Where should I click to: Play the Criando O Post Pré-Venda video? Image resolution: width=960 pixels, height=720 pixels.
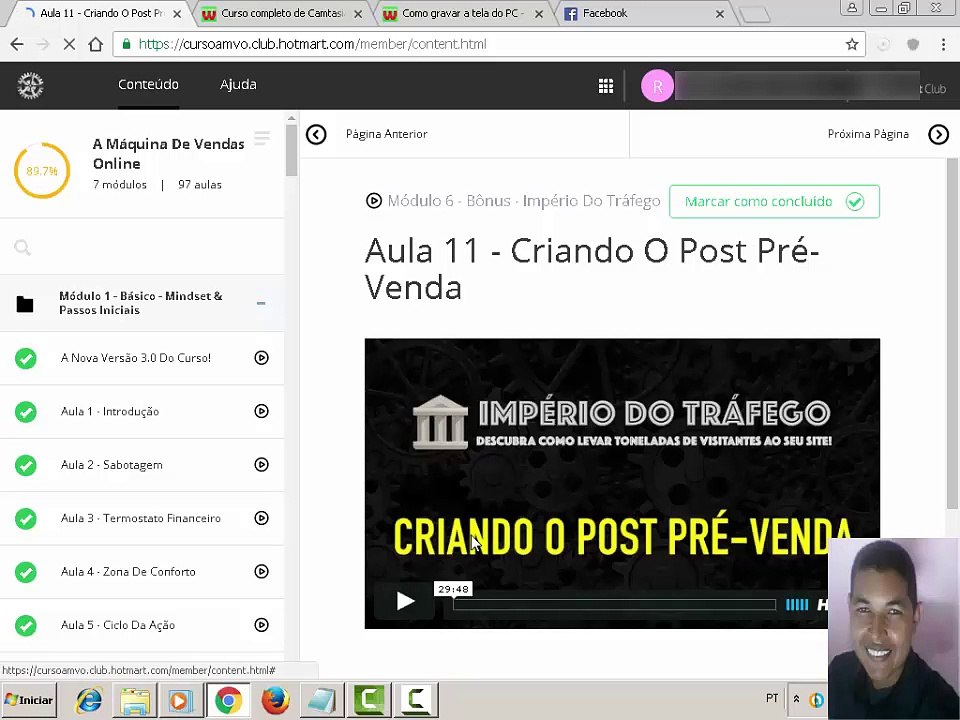pos(405,601)
